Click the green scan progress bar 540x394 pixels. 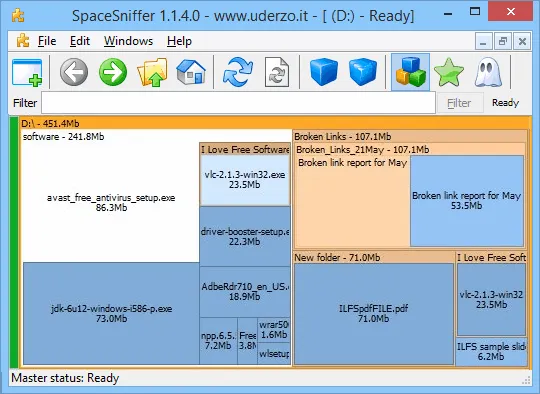pos(14,242)
